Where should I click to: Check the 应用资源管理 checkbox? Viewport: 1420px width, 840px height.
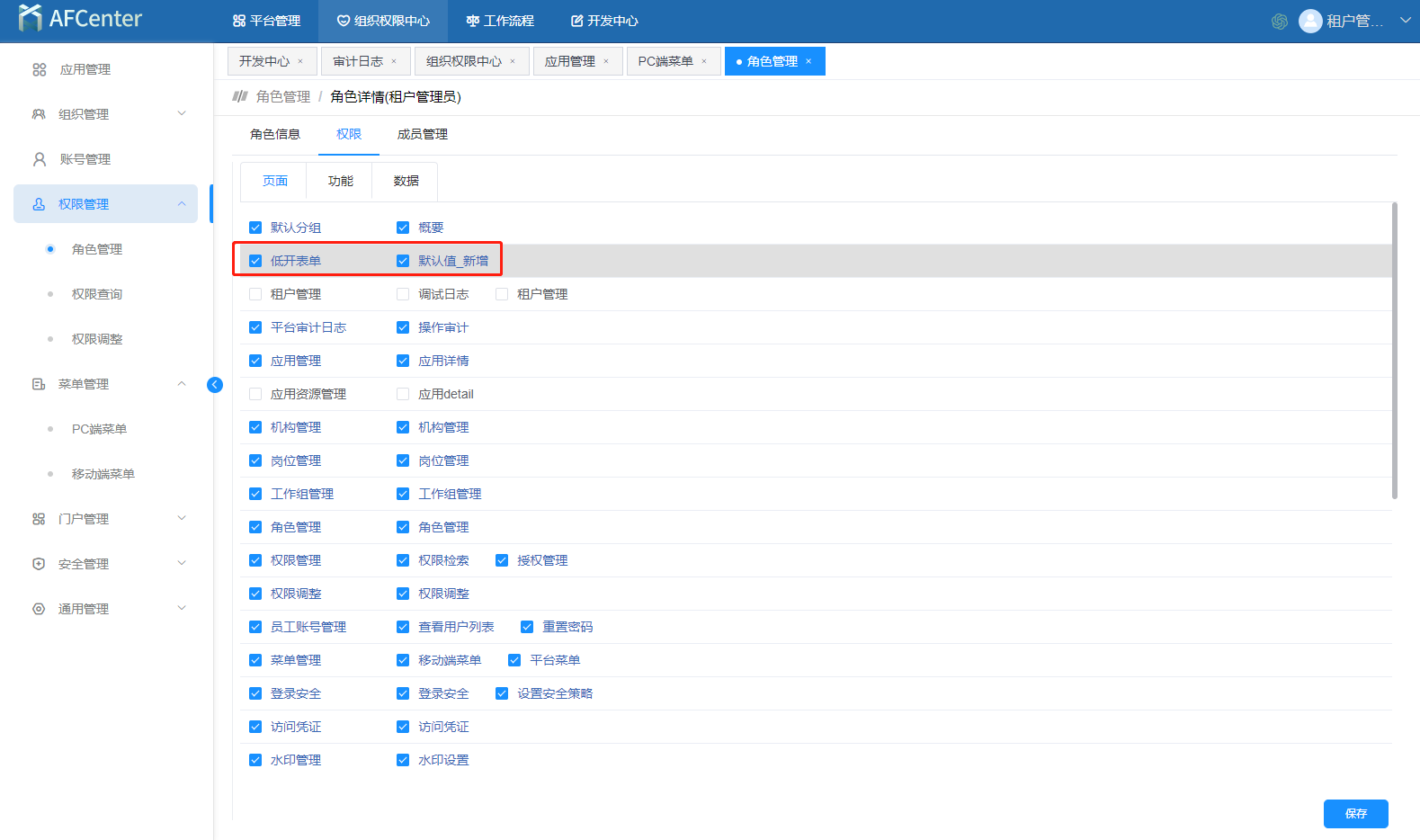(255, 394)
